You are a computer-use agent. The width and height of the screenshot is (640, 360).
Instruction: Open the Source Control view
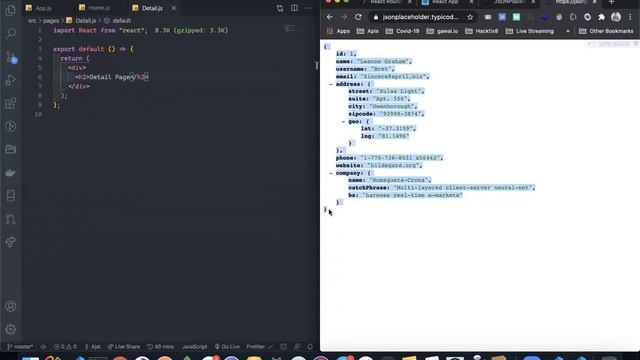[11, 57]
